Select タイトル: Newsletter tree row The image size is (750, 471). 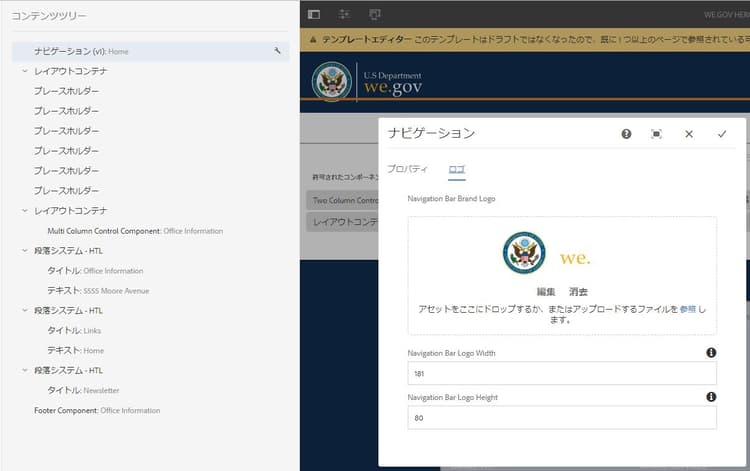(x=83, y=390)
